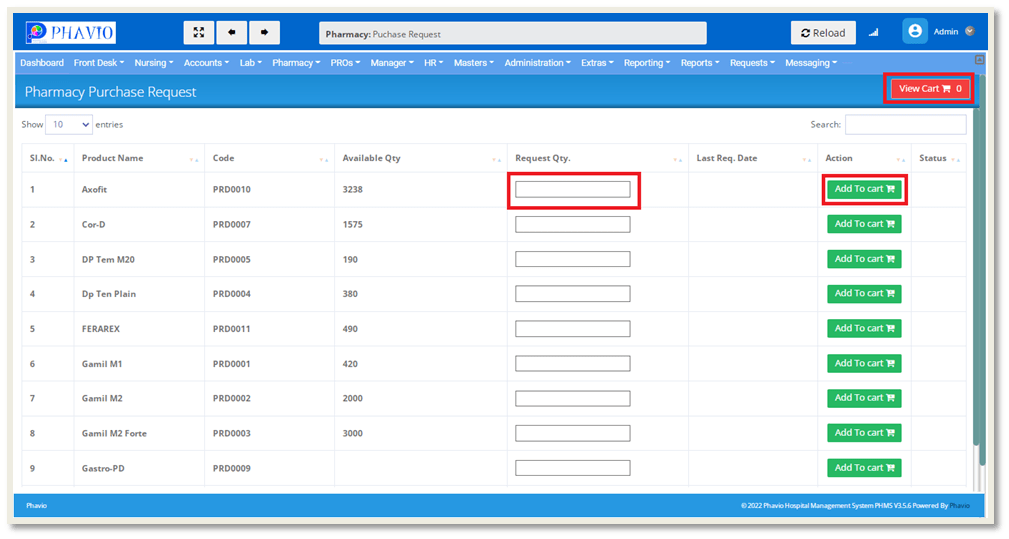Open View Cart
Image resolution: width=1009 pixels, height=539 pixels.
929,89
